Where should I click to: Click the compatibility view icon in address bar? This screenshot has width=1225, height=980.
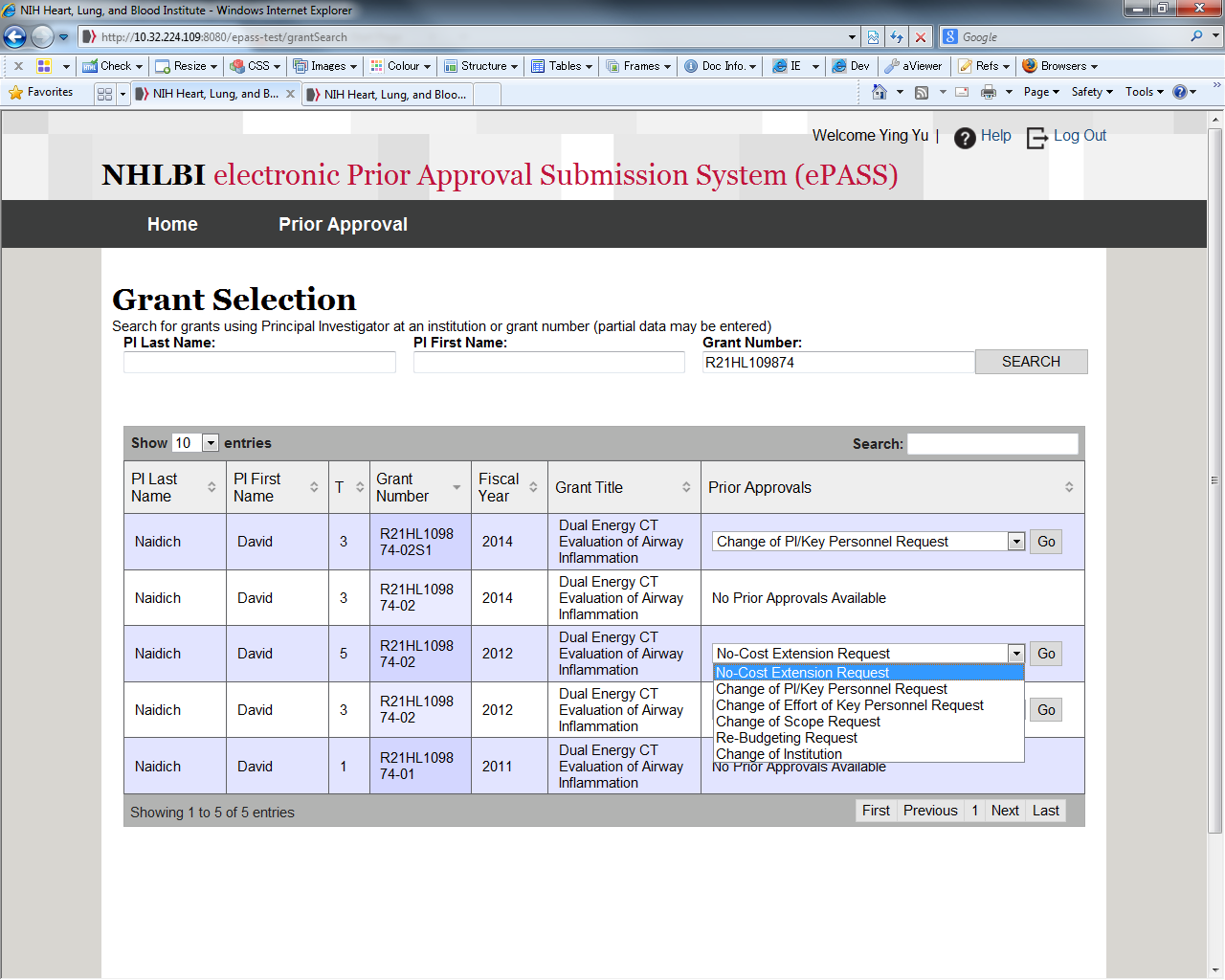[873, 37]
